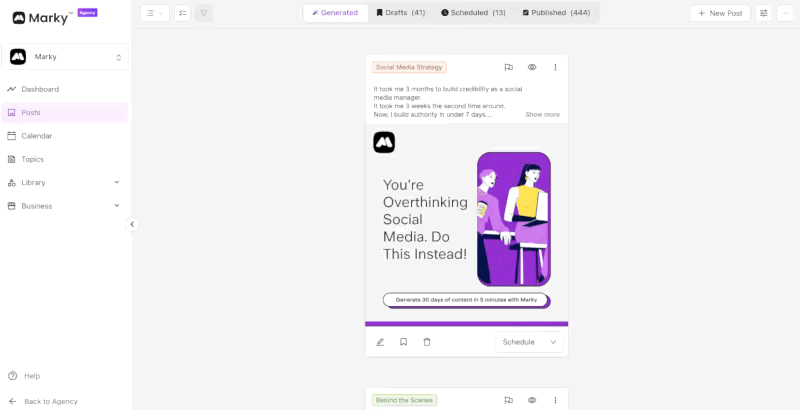This screenshot has height=410, width=800.
Task: Click Show more on the post caption
Action: pyautogui.click(x=542, y=115)
